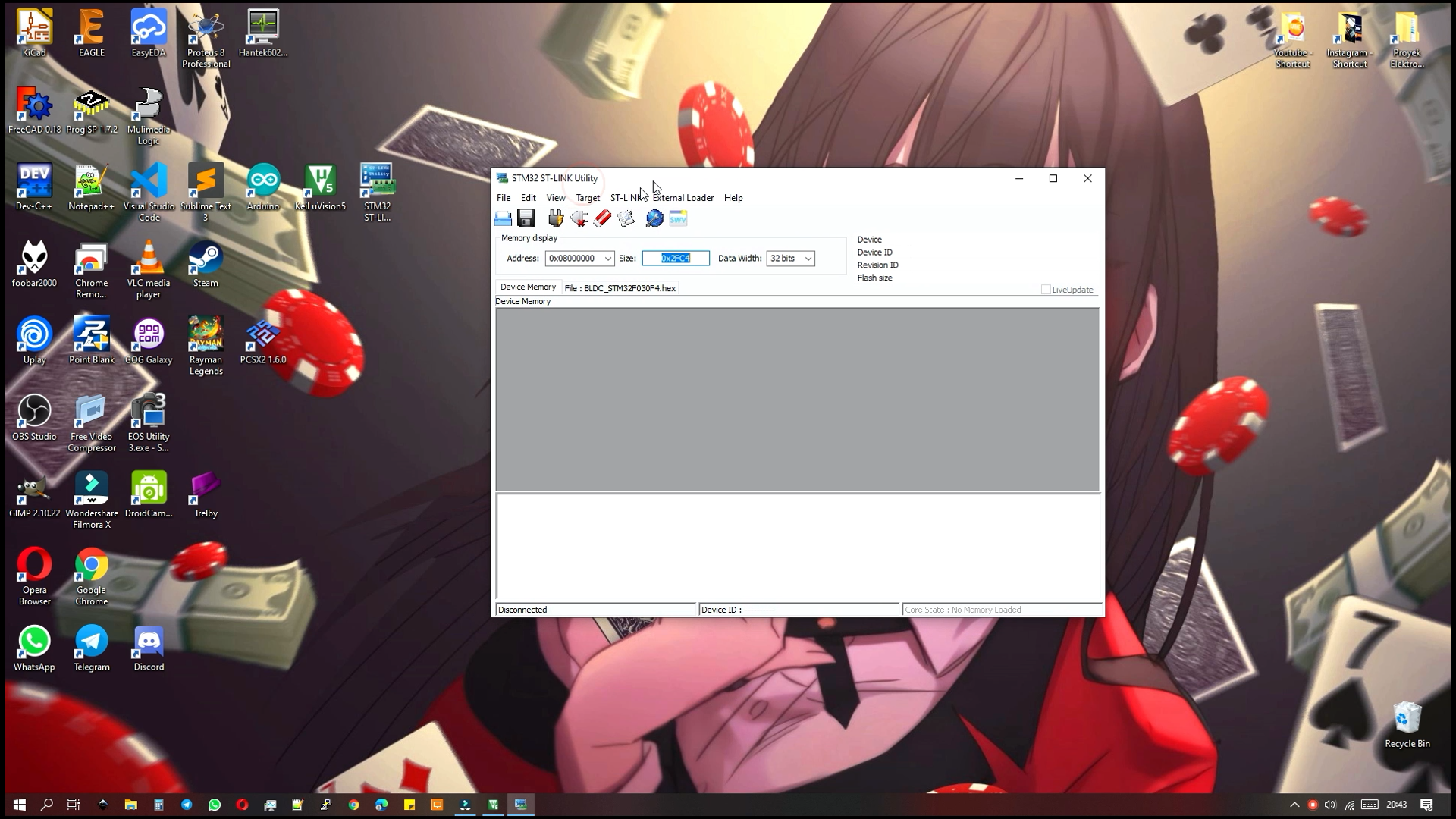The image size is (1456, 819).
Task: Open the PCSX2 1.6.0 desktop icon
Action: 263,340
